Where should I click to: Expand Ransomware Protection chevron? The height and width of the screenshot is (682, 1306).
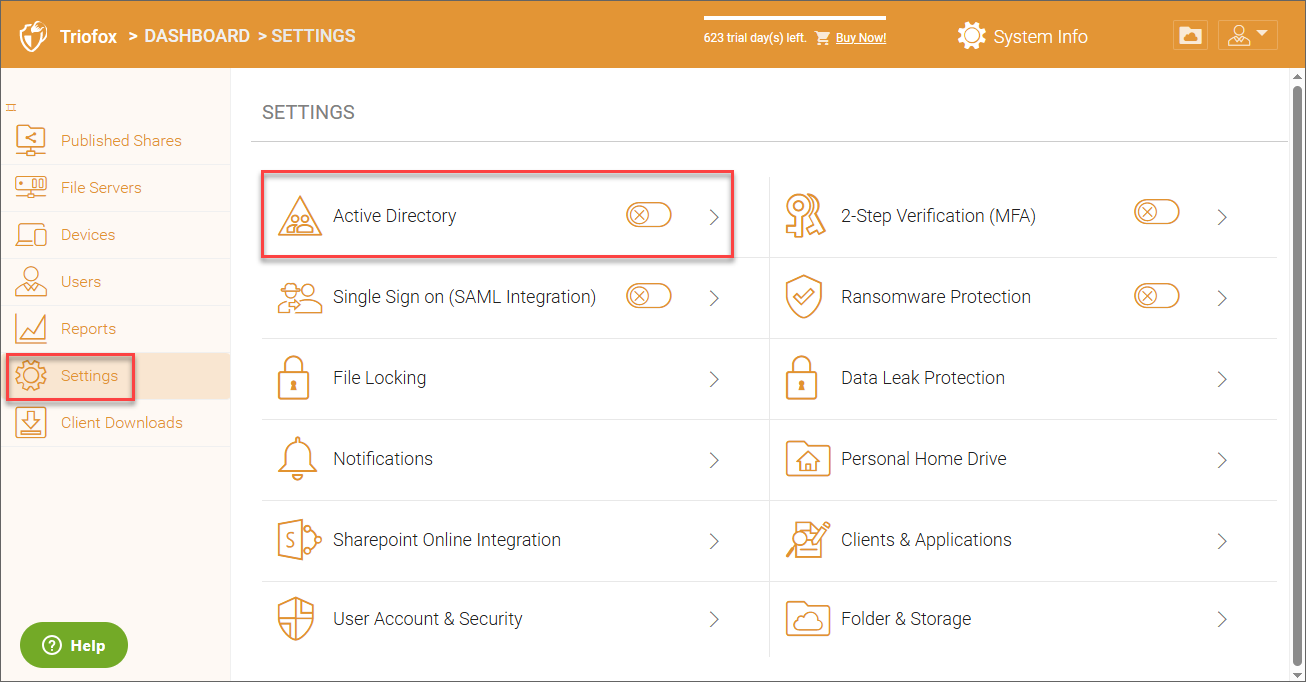pos(1222,298)
